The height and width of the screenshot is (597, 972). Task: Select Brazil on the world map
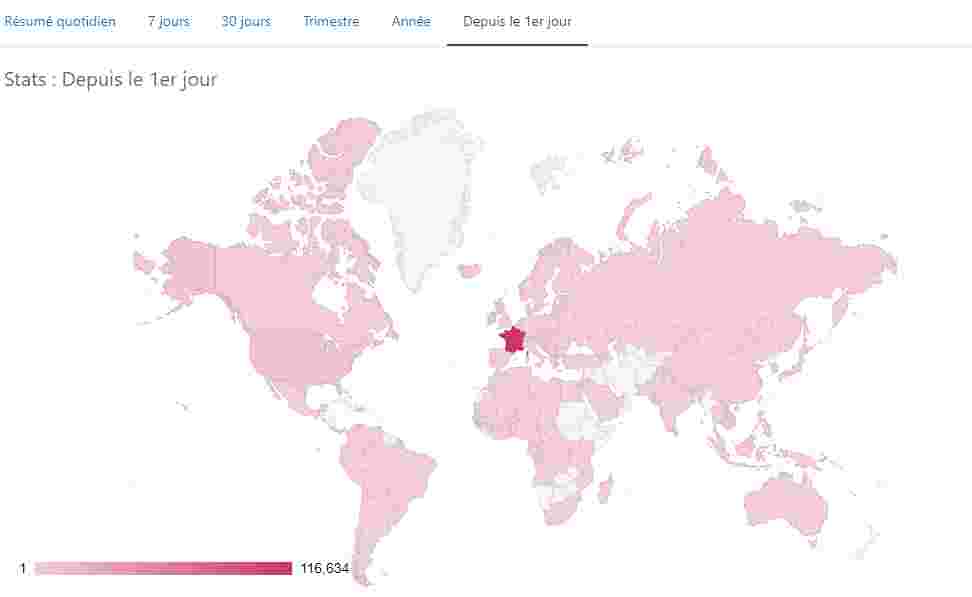[395, 470]
